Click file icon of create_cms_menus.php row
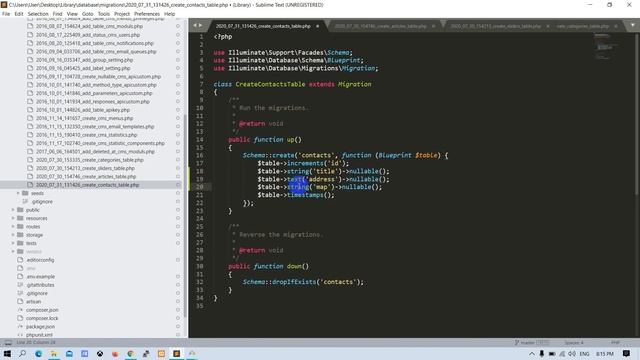Viewport: 640px width, 360px height. coord(30,118)
